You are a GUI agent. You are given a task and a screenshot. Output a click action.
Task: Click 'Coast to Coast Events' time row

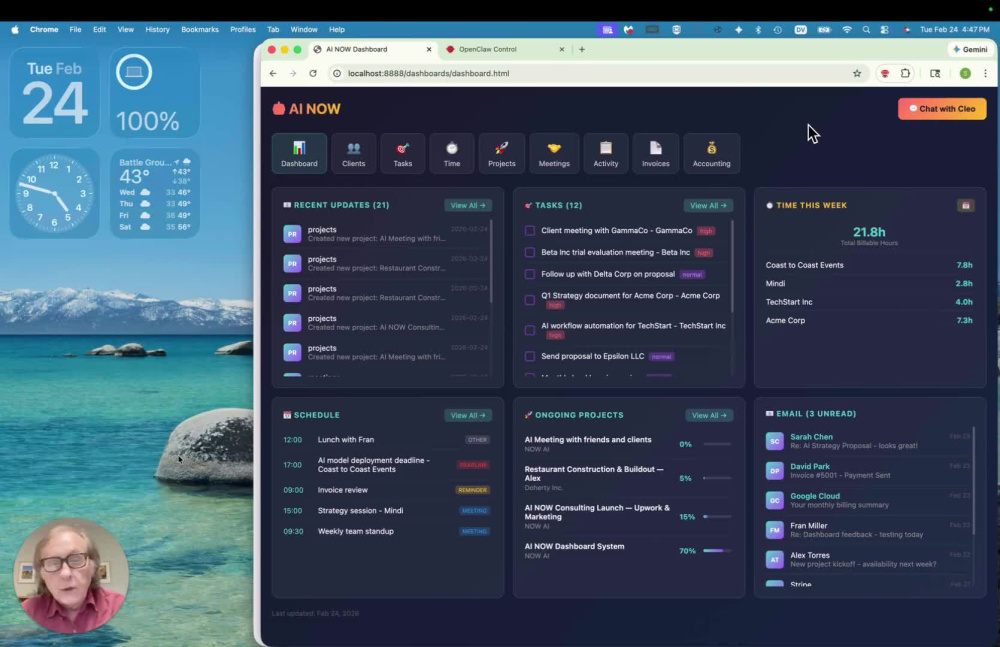(869, 265)
